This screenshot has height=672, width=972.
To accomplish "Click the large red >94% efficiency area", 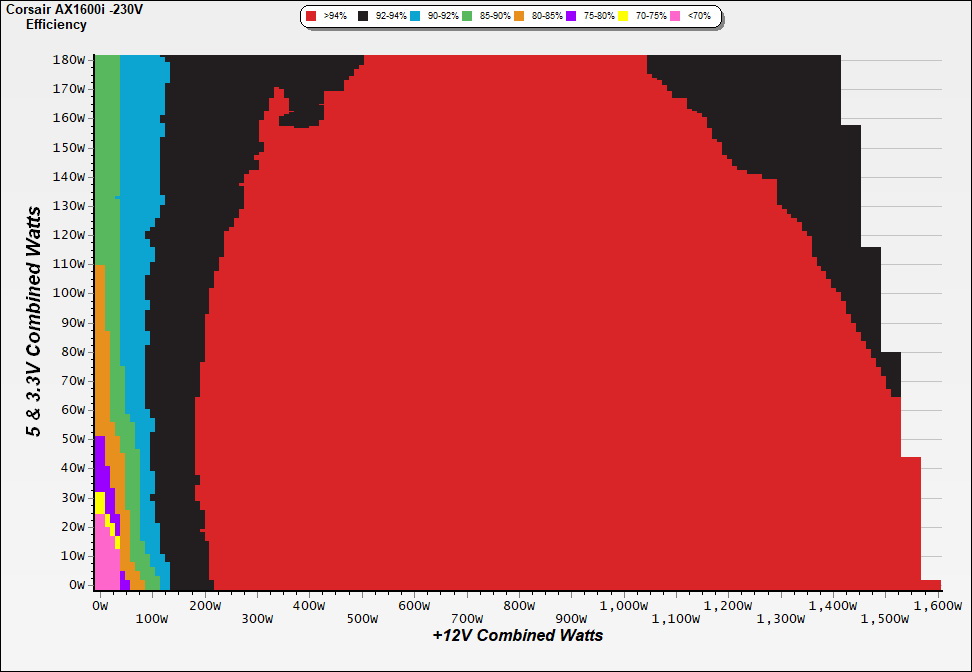I will tap(550, 350).
